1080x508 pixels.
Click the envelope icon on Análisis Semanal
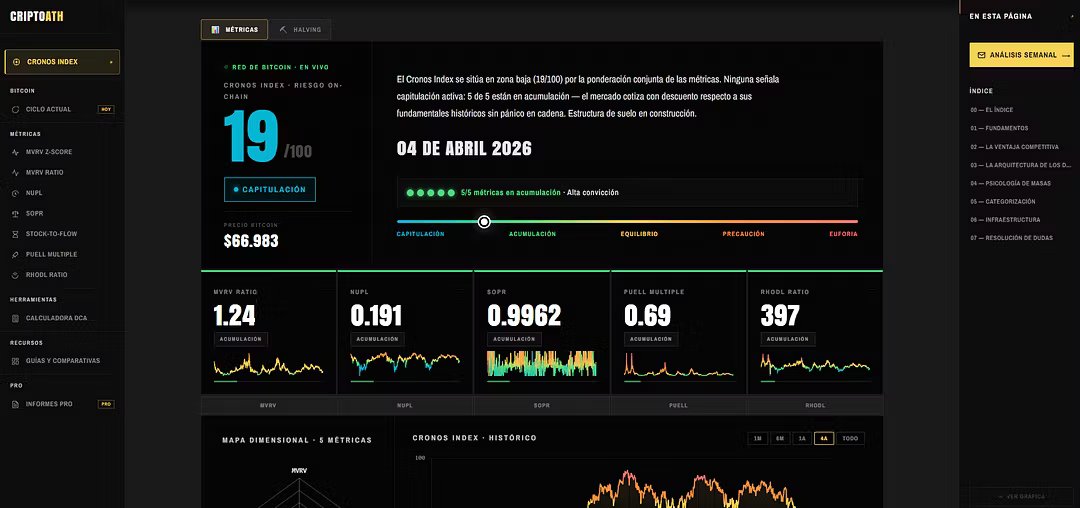(x=982, y=55)
